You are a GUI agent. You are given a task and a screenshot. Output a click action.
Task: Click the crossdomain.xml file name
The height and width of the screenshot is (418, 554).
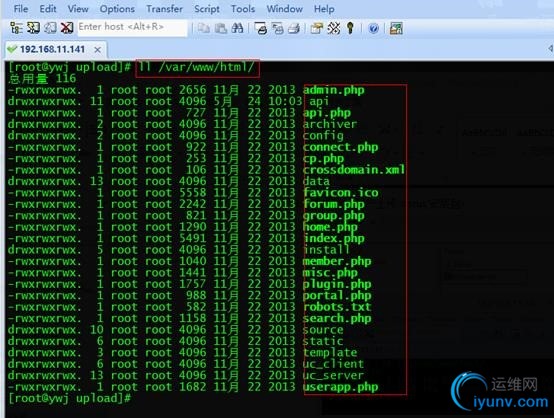[x=354, y=170]
